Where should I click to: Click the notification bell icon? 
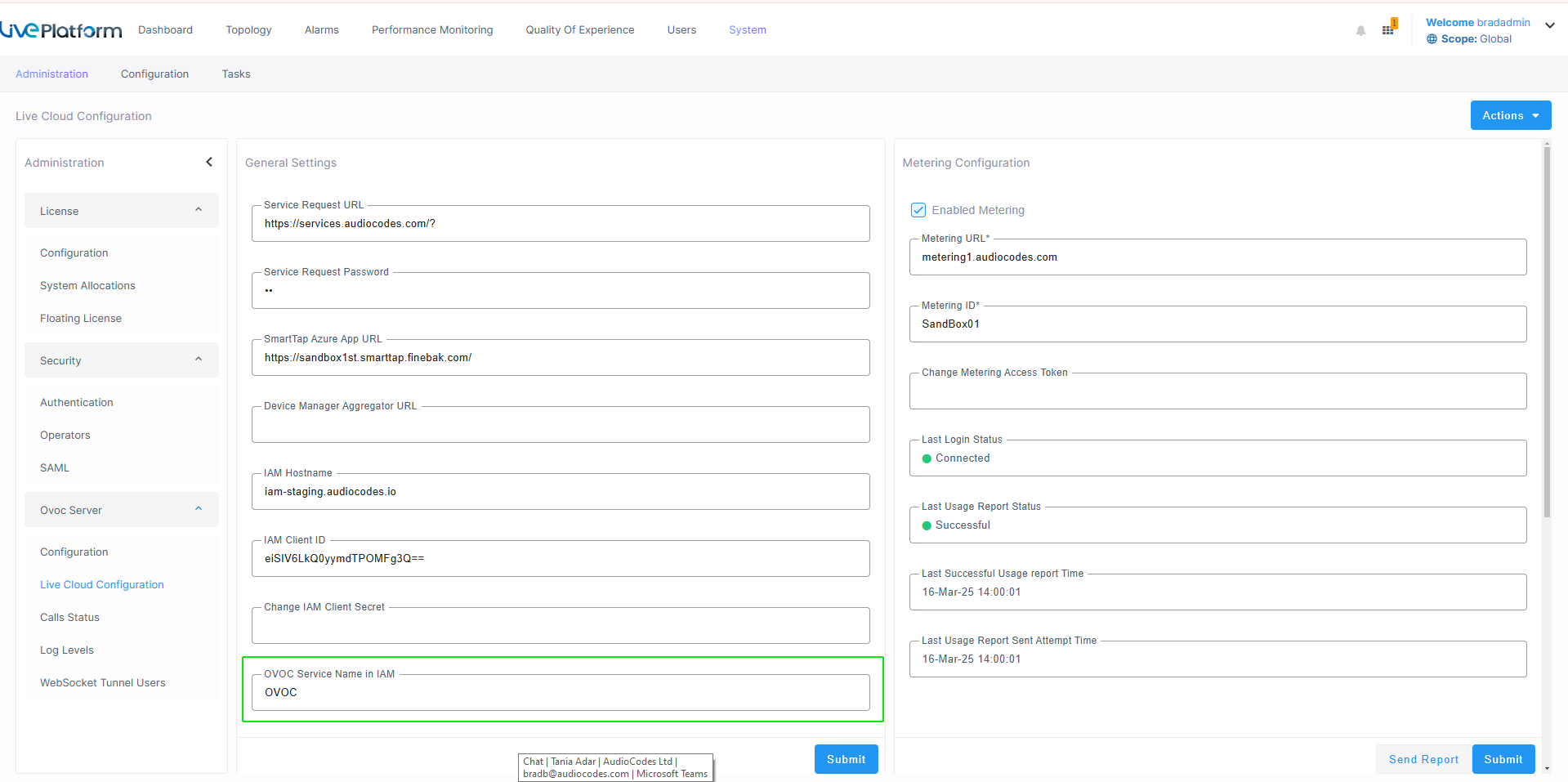(1360, 30)
